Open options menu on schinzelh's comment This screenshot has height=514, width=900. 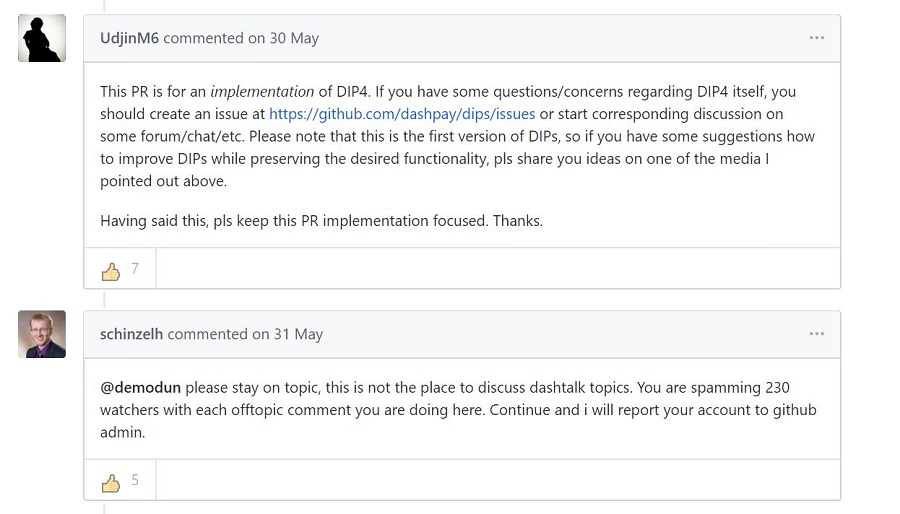pyautogui.click(x=816, y=334)
